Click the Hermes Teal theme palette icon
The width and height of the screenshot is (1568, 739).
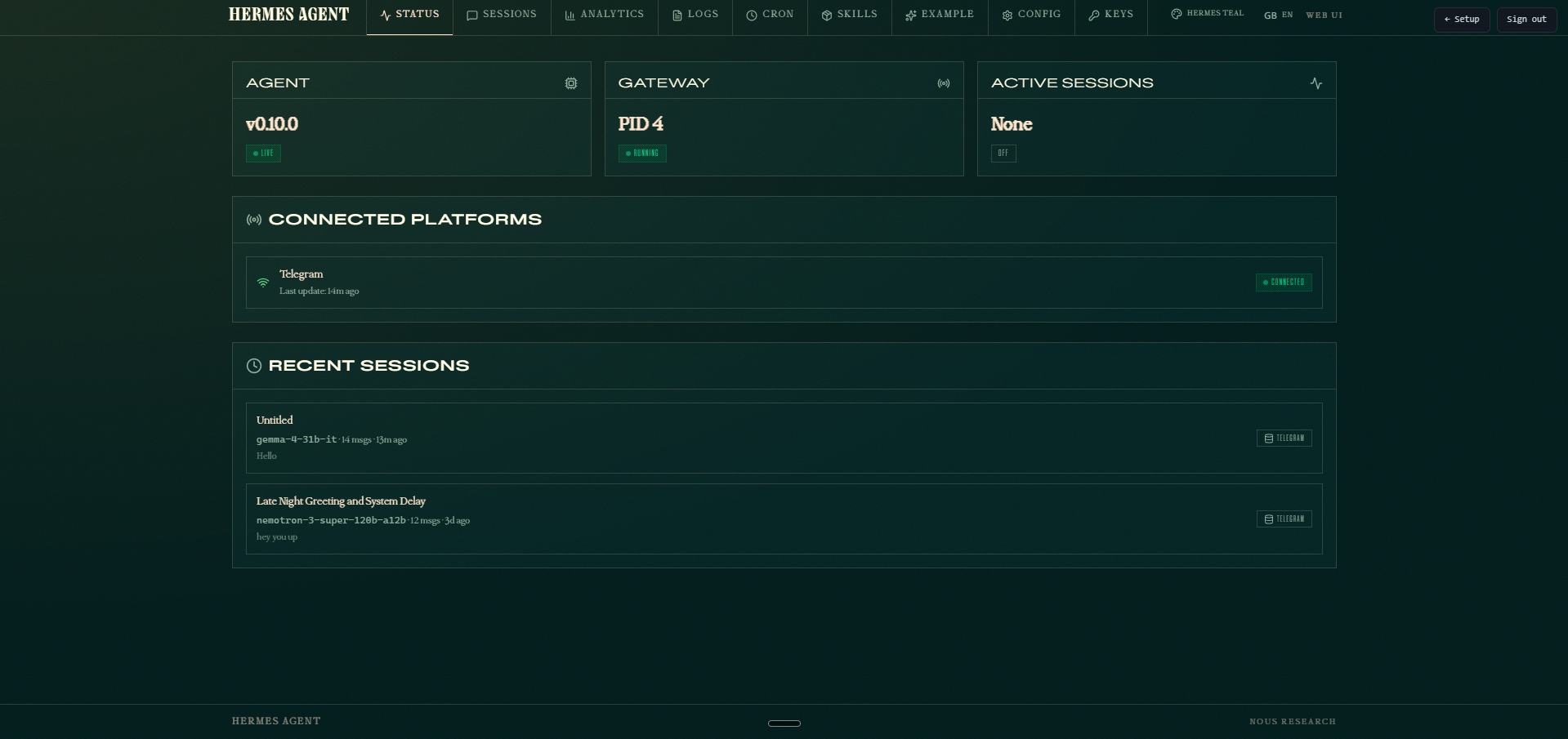click(1175, 13)
